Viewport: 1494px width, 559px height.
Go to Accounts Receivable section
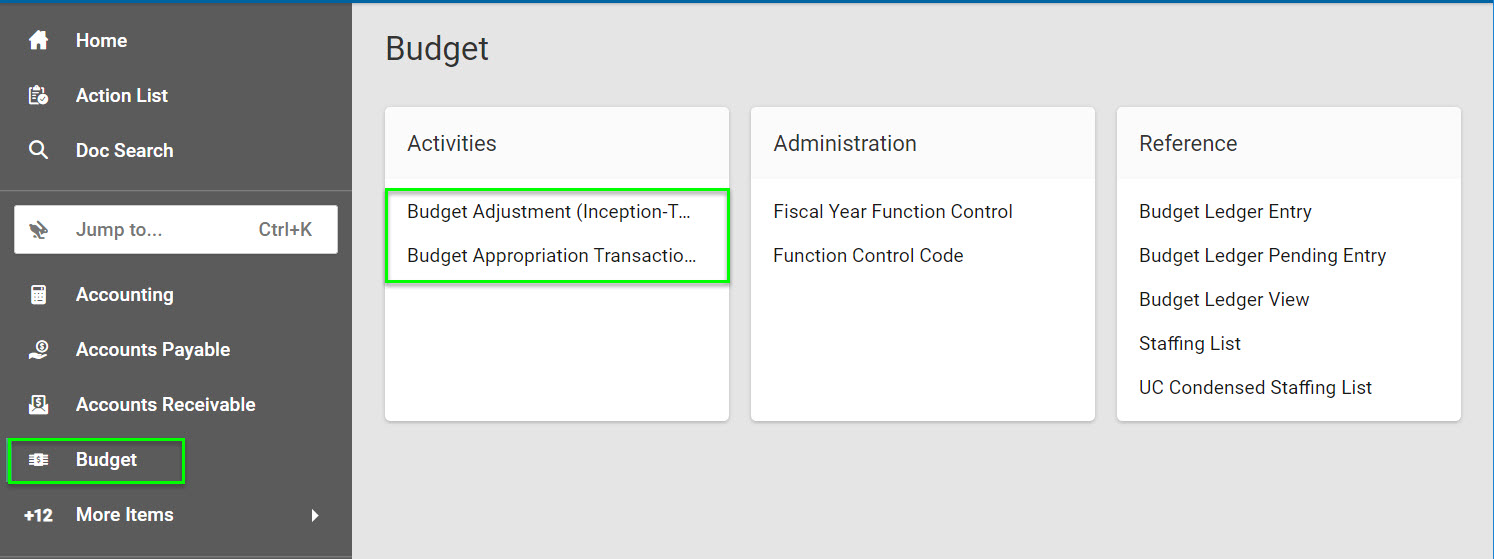point(166,405)
